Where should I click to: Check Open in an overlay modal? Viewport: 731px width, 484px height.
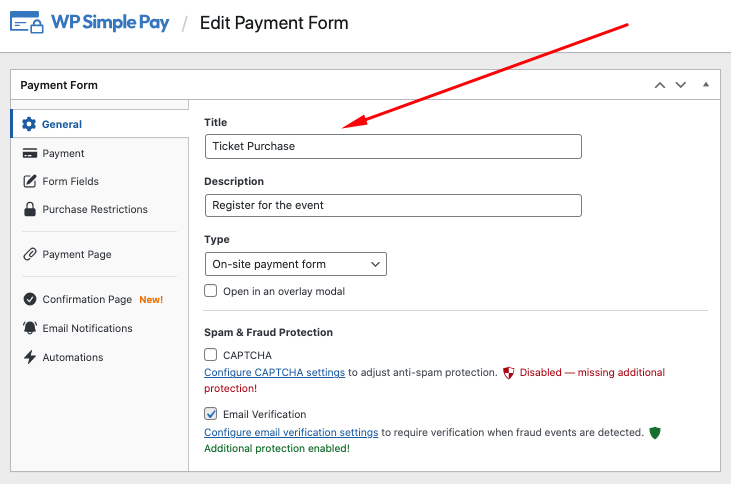point(211,291)
